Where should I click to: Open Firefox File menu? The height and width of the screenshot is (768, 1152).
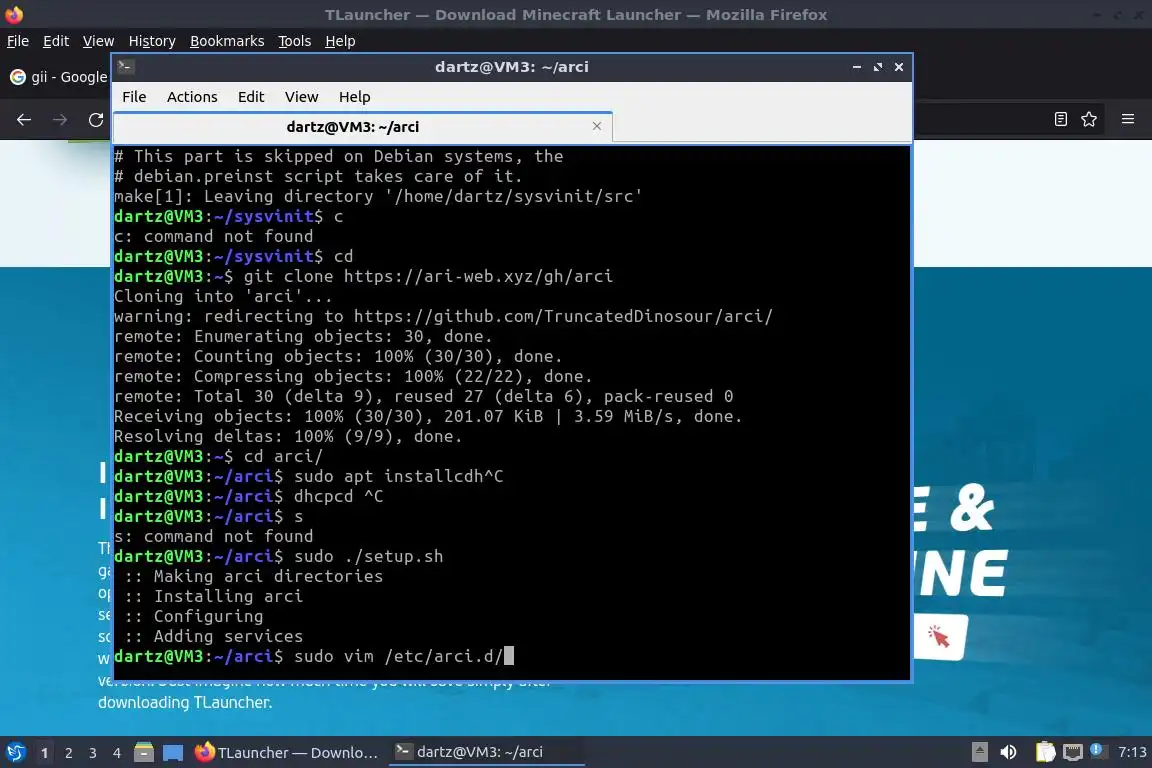click(x=18, y=41)
